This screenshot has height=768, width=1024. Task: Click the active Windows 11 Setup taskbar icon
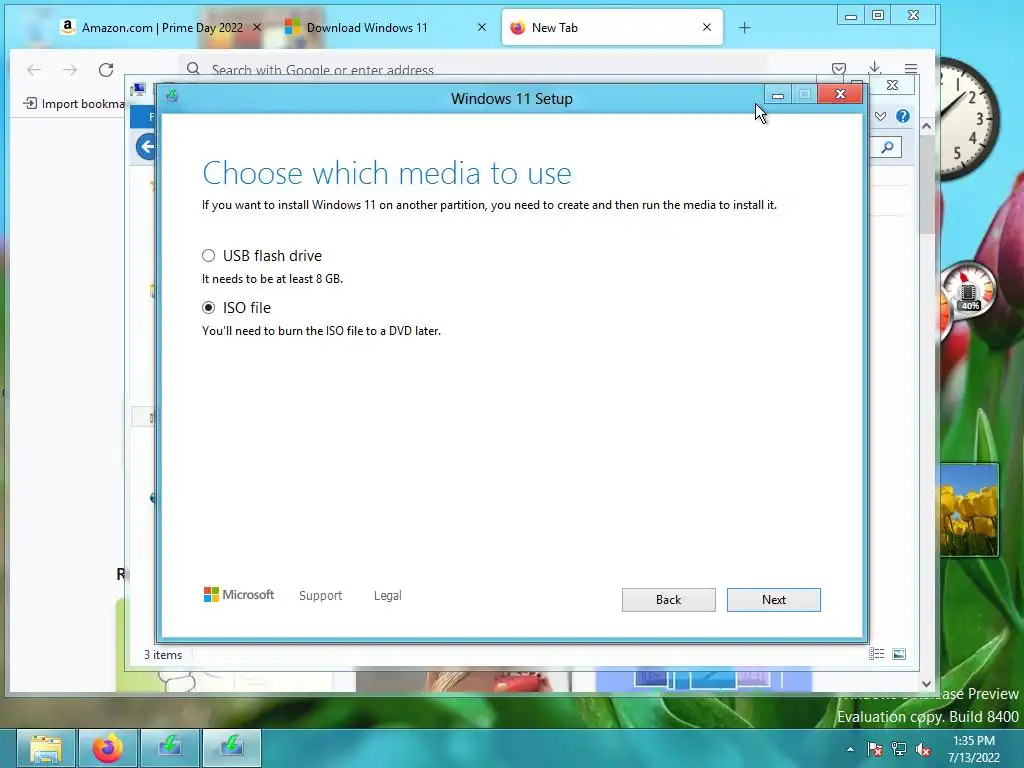[232, 748]
